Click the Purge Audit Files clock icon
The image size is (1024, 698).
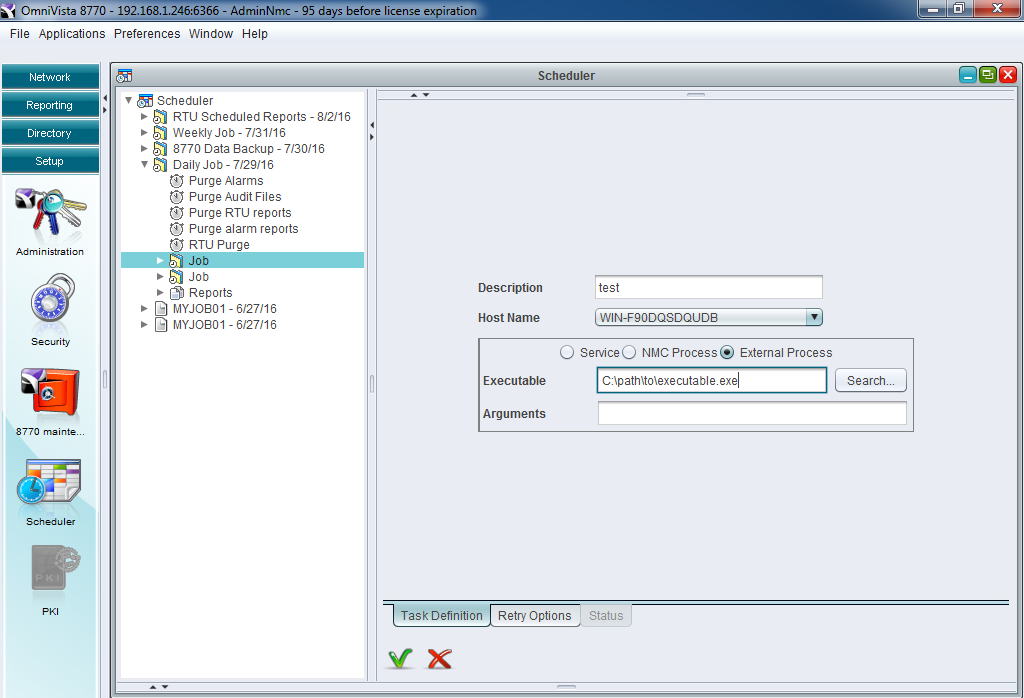(x=176, y=197)
